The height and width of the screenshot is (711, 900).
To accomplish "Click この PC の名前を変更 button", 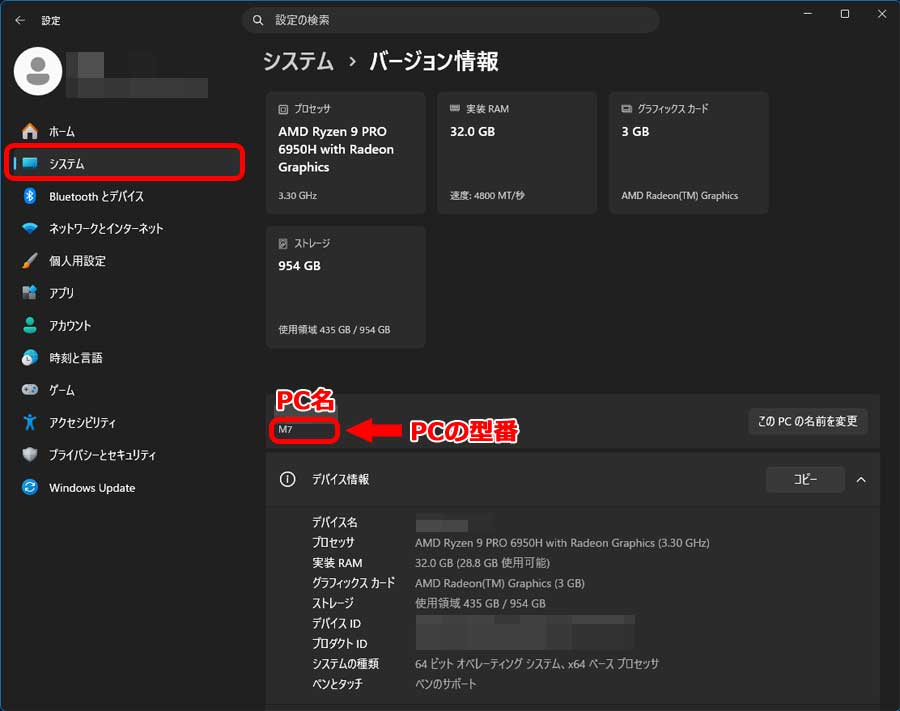I will pyautogui.click(x=808, y=421).
